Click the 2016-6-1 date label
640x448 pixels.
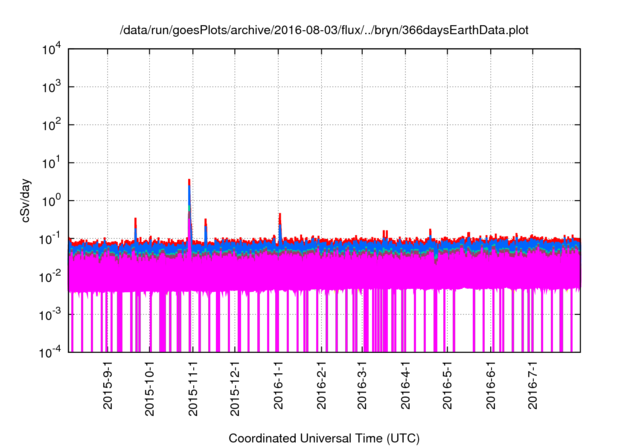[491, 385]
